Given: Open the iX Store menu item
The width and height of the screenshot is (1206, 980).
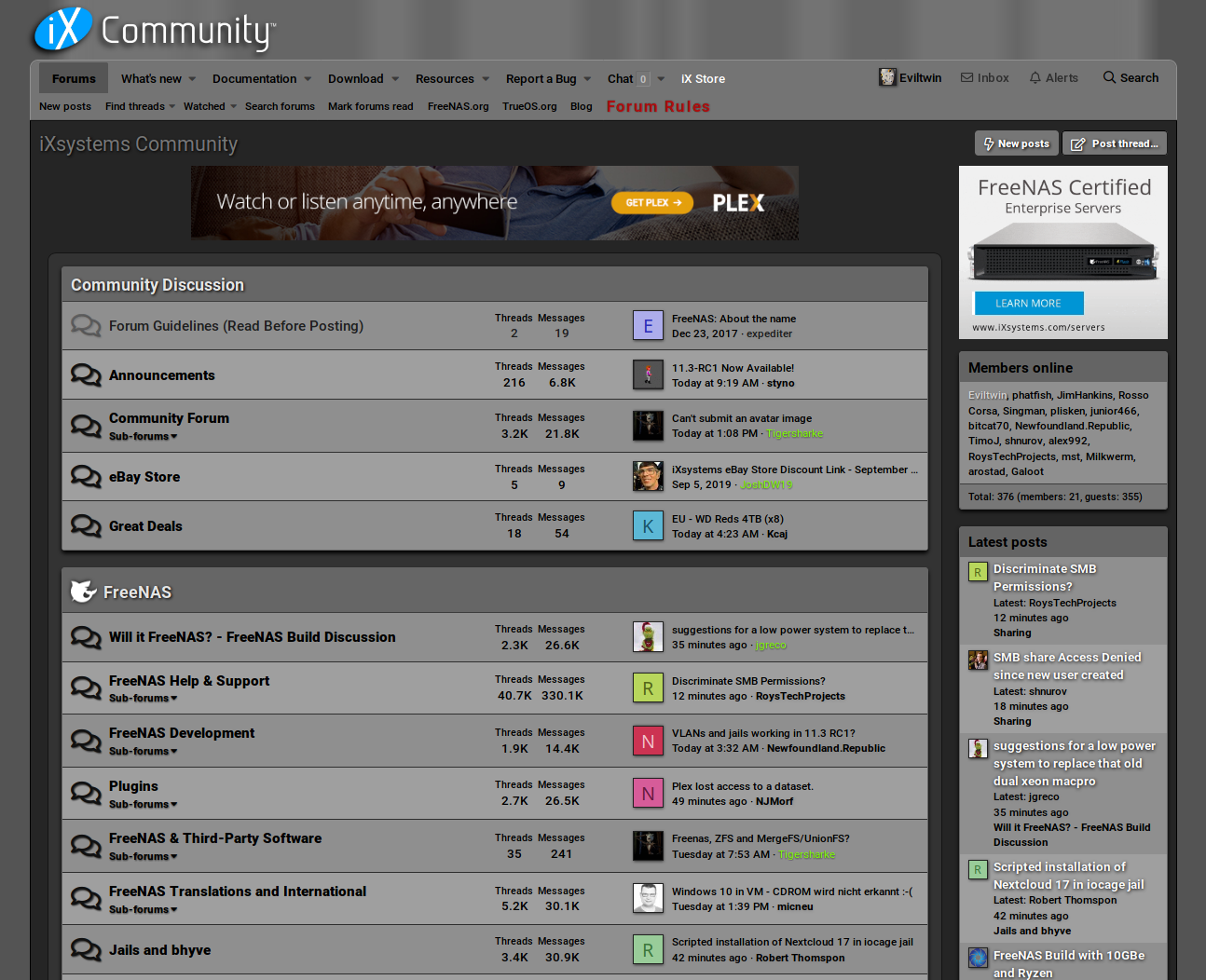Looking at the screenshot, I should click(x=703, y=79).
